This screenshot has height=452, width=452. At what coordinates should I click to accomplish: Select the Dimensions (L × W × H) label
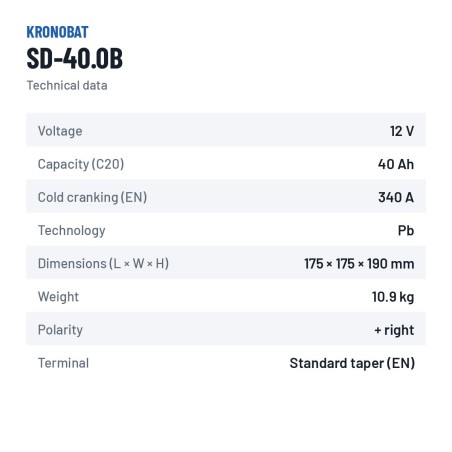point(103,263)
